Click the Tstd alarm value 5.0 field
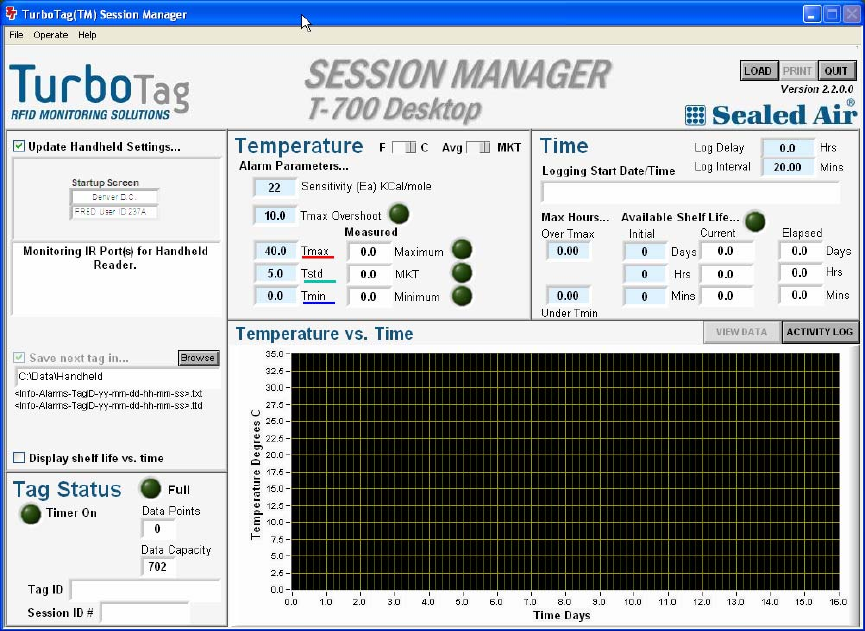This screenshot has width=865, height=631. 275,273
